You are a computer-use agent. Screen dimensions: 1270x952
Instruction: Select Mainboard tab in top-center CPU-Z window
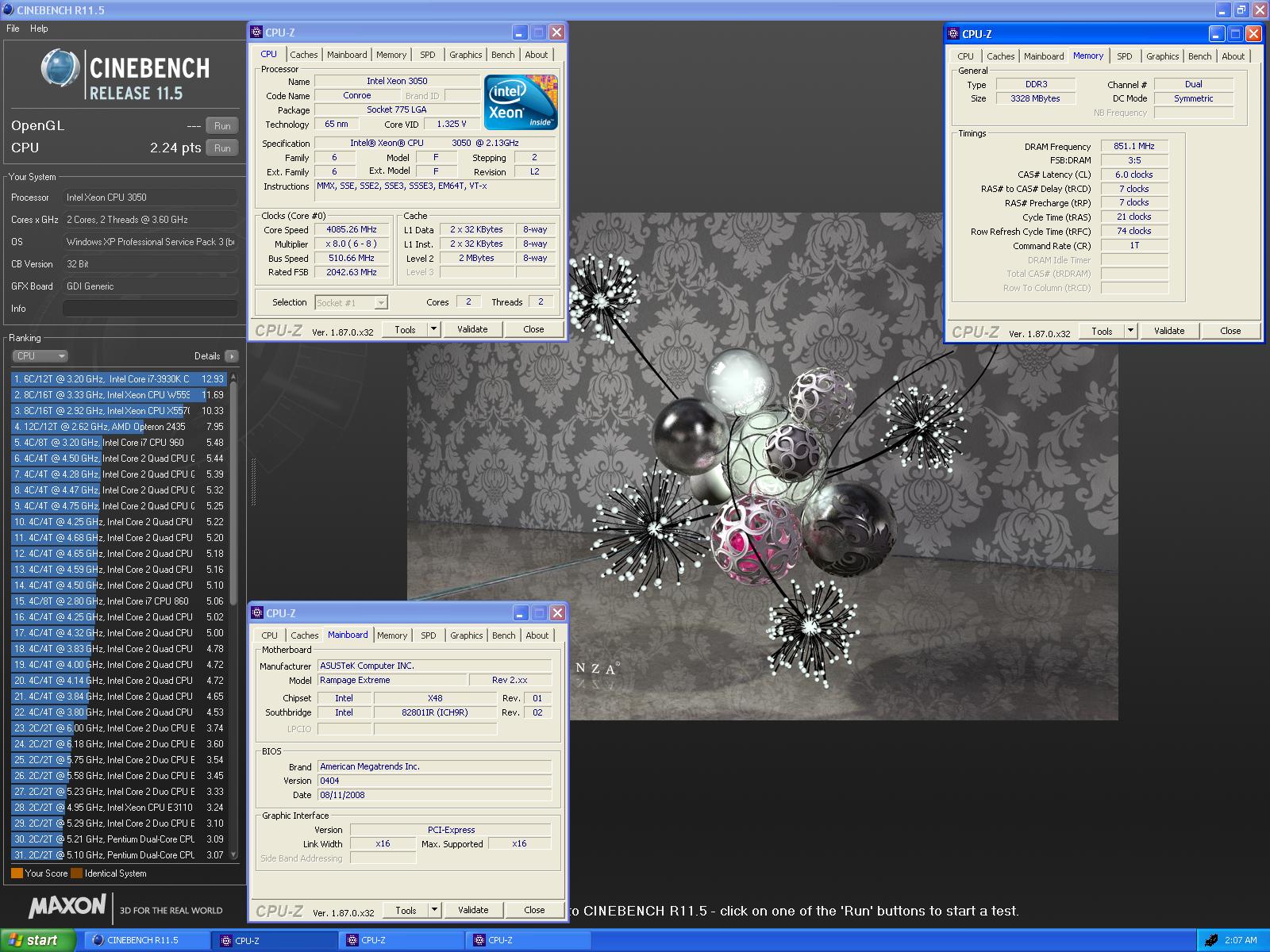tap(347, 55)
